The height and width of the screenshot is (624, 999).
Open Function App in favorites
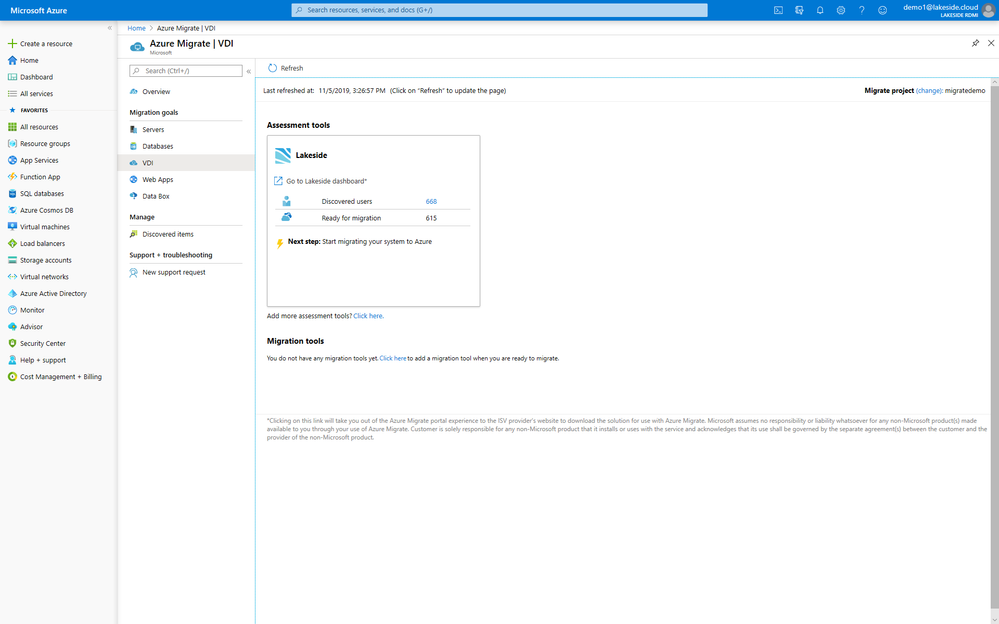(40, 177)
